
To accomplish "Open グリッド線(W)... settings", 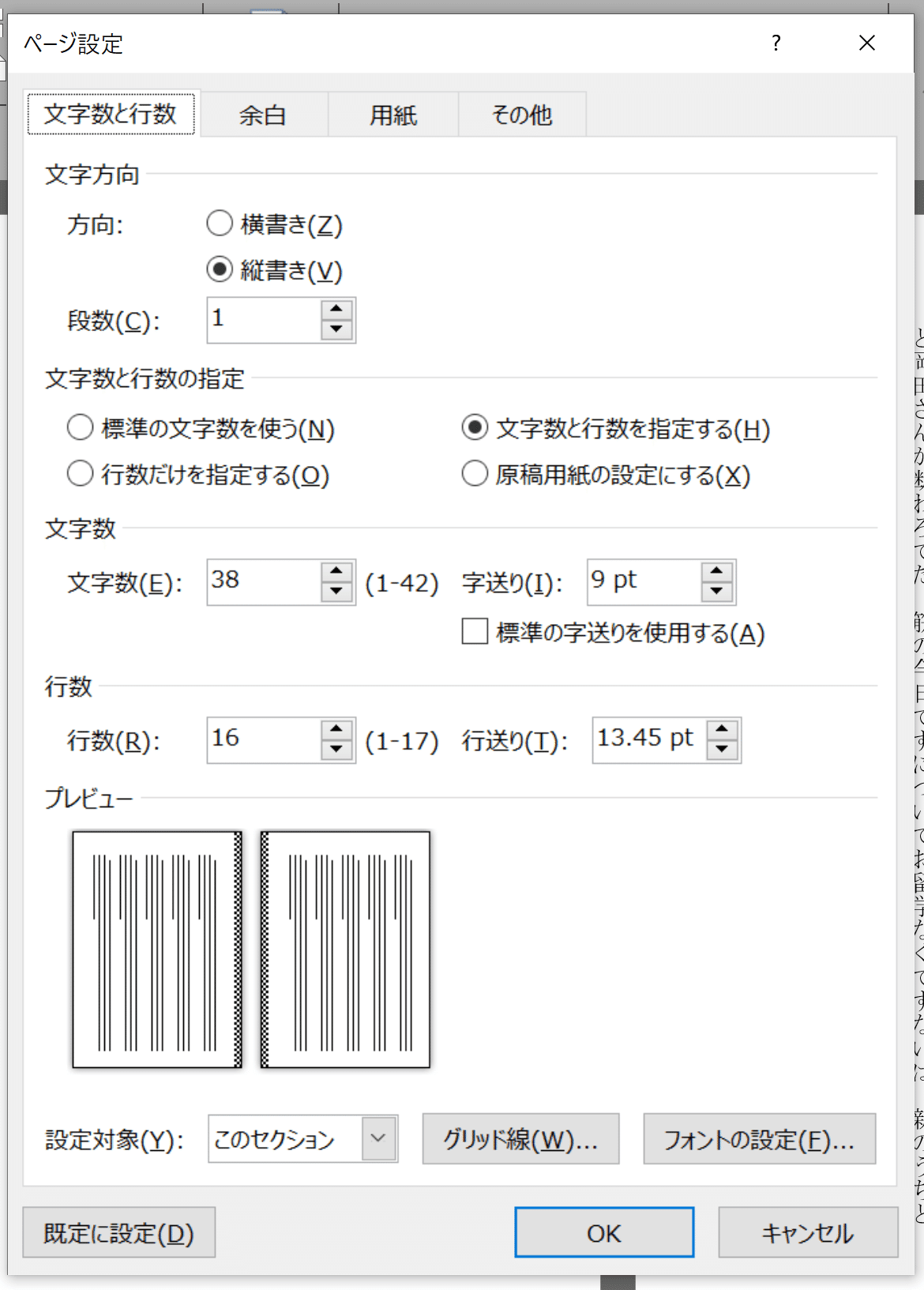I will point(520,1139).
